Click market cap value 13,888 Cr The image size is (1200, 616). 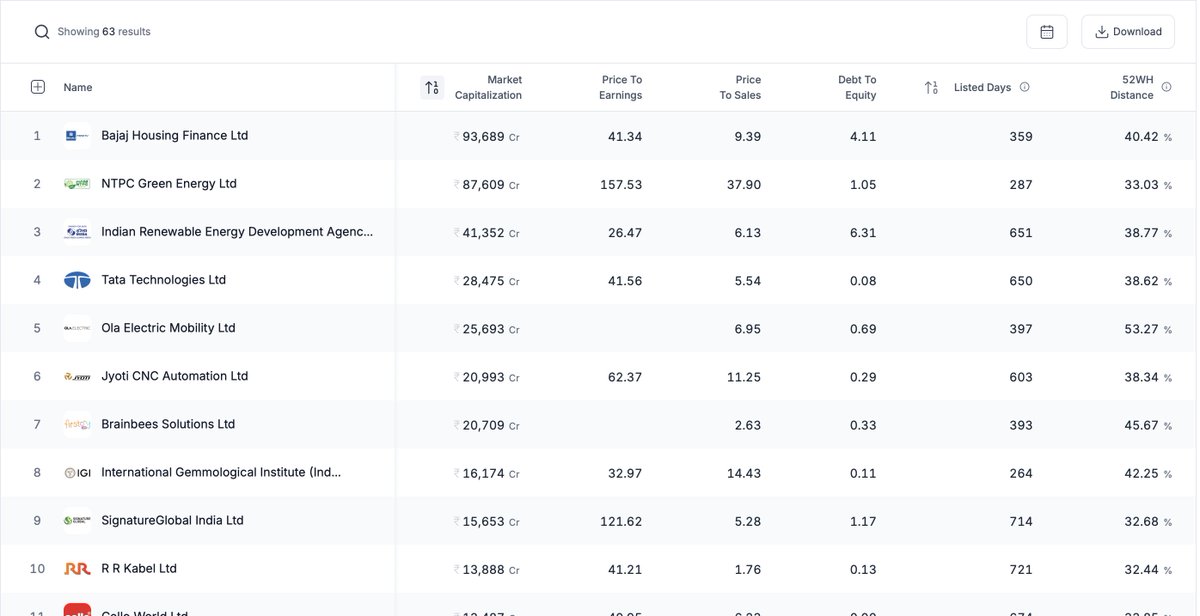[487, 568]
